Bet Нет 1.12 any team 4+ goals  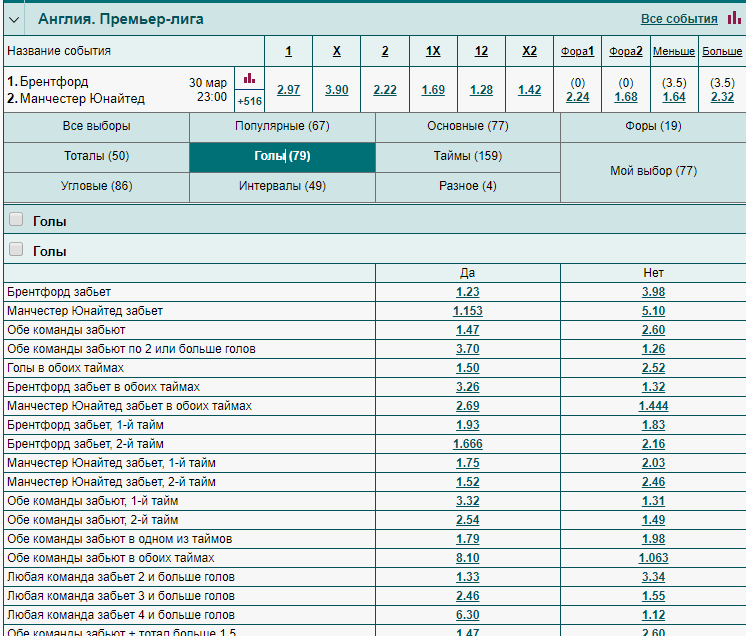pos(653,615)
